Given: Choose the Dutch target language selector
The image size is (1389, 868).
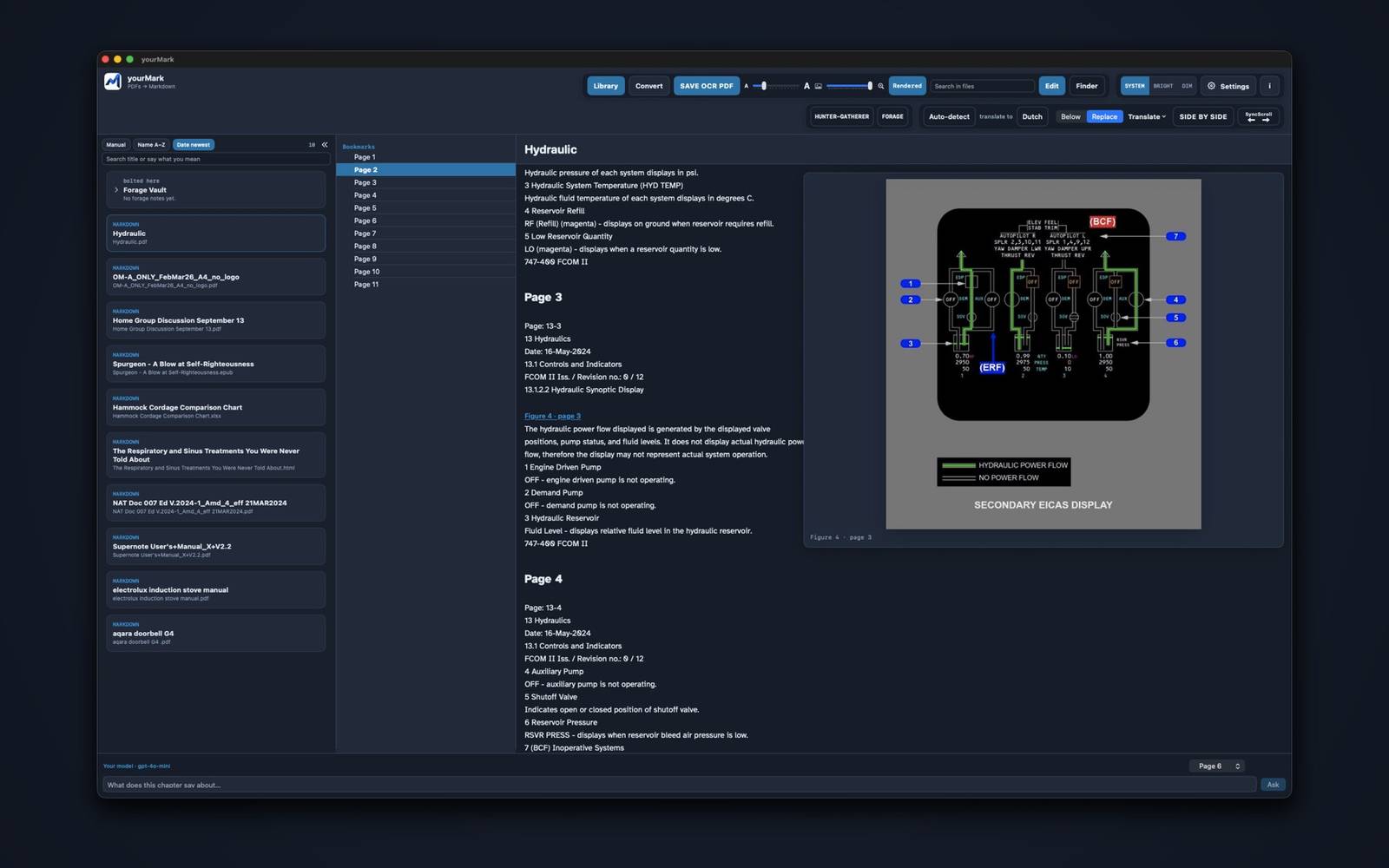Looking at the screenshot, I should pos(1032,116).
